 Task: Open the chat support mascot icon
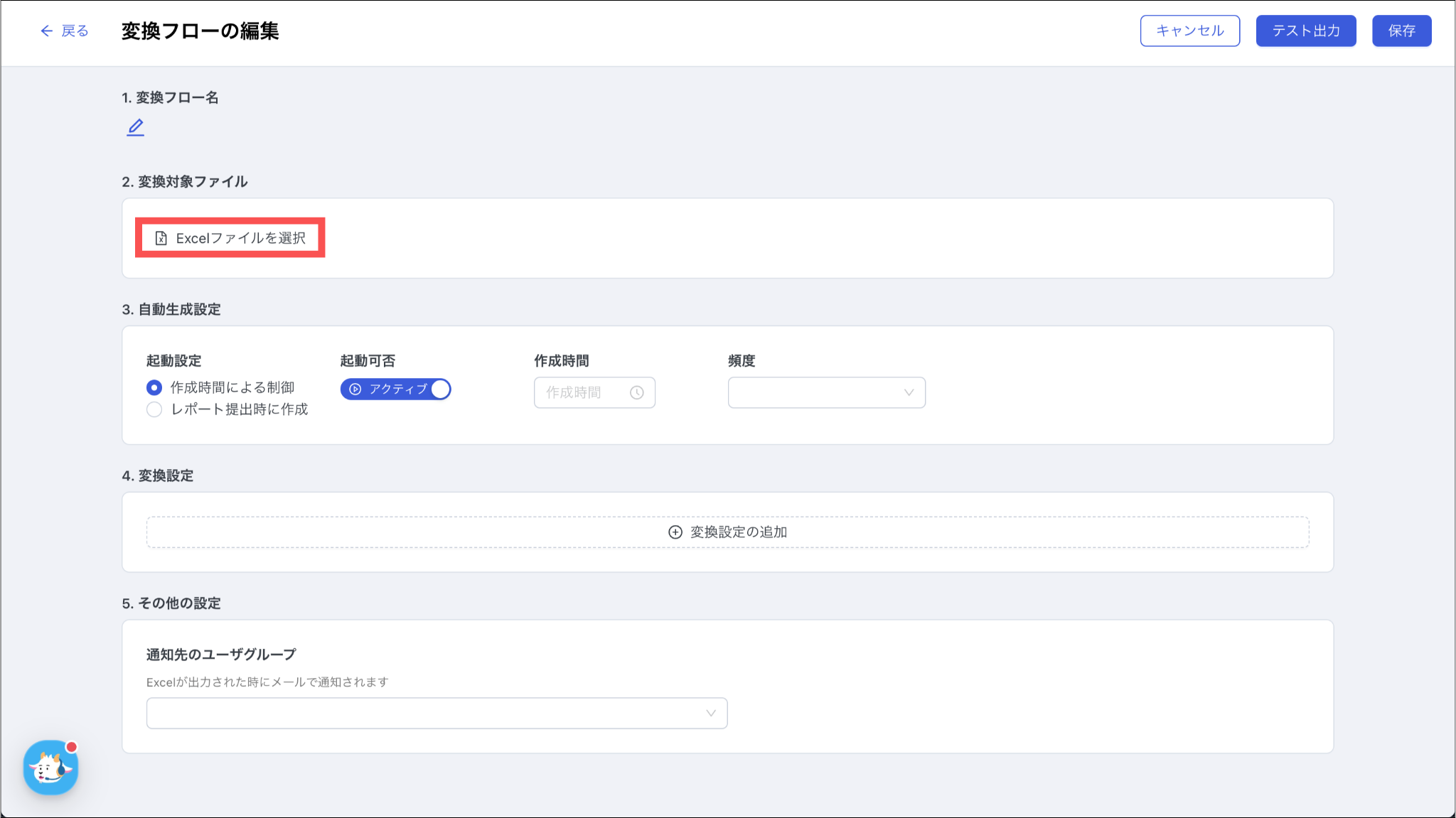click(50, 768)
